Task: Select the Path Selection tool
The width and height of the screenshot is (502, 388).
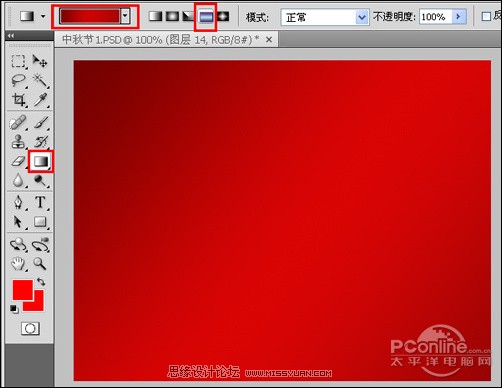Action: (18, 222)
